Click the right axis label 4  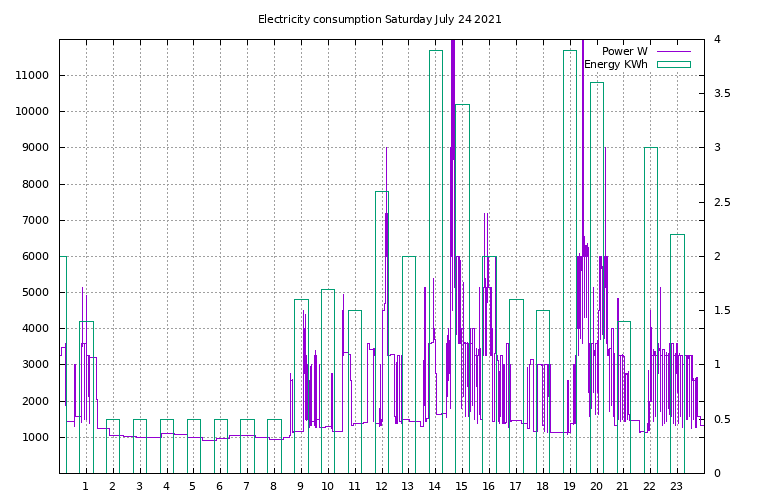[x=717, y=39]
